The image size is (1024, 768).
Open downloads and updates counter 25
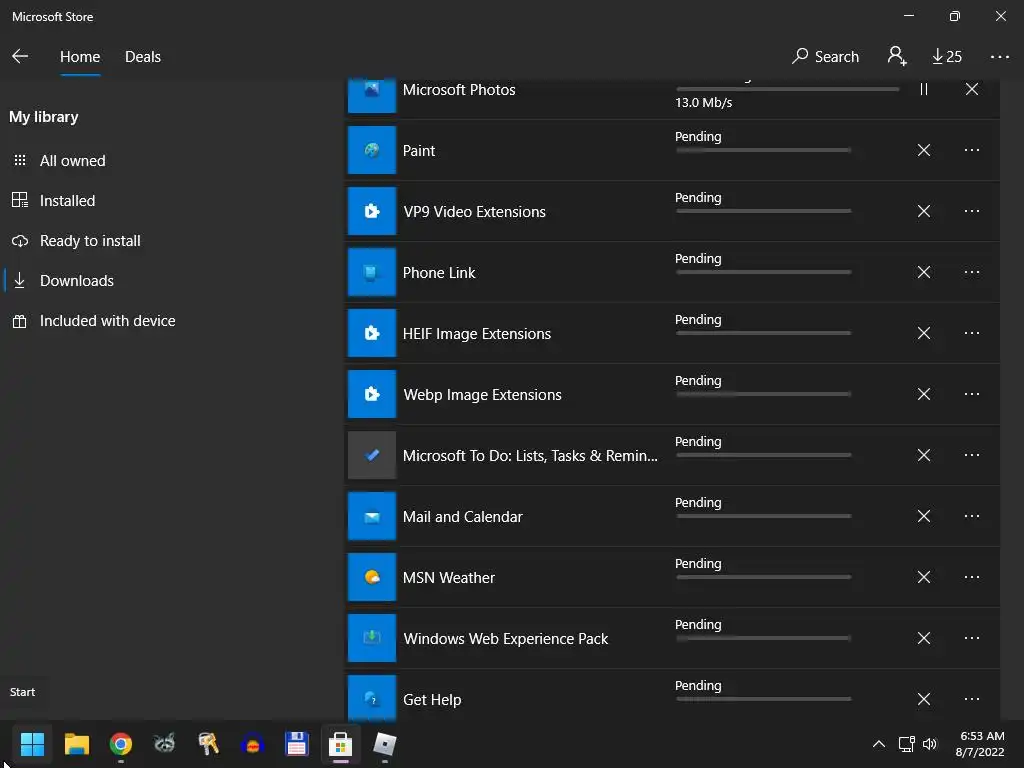click(946, 57)
